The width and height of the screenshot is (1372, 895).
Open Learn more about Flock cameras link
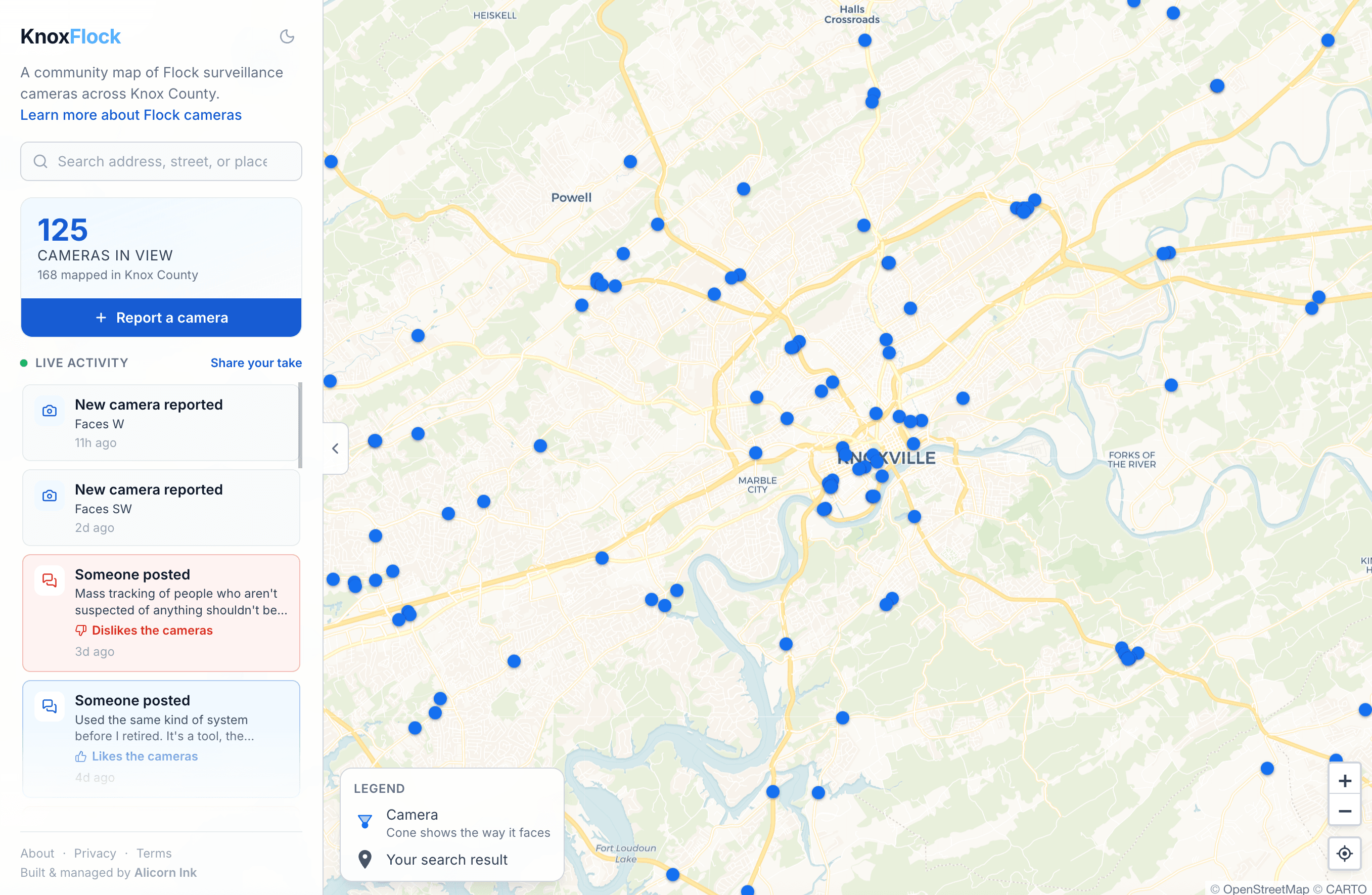(131, 115)
